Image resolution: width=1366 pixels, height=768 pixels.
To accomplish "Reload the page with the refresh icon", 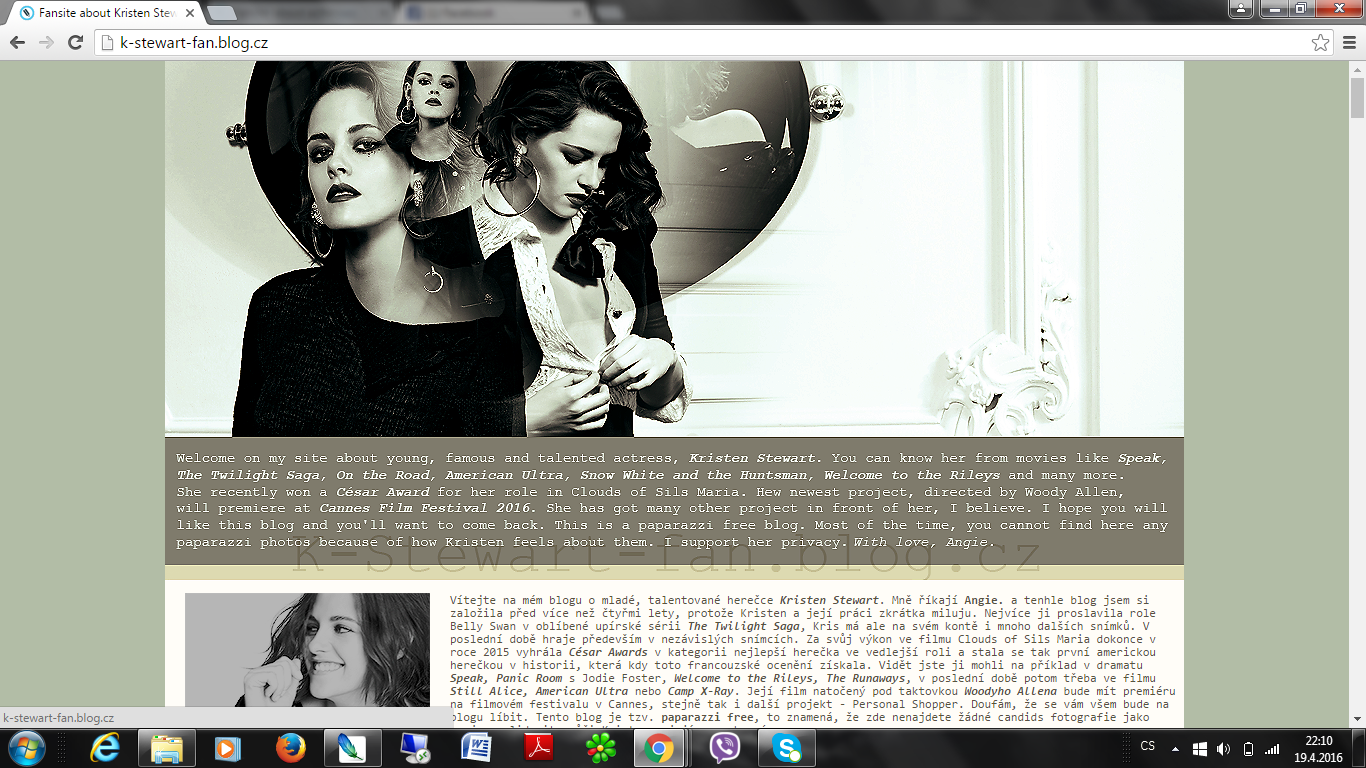I will (x=75, y=43).
